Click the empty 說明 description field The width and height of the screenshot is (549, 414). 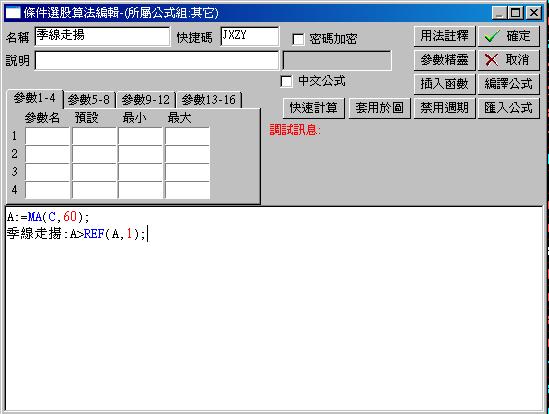(x=157, y=61)
